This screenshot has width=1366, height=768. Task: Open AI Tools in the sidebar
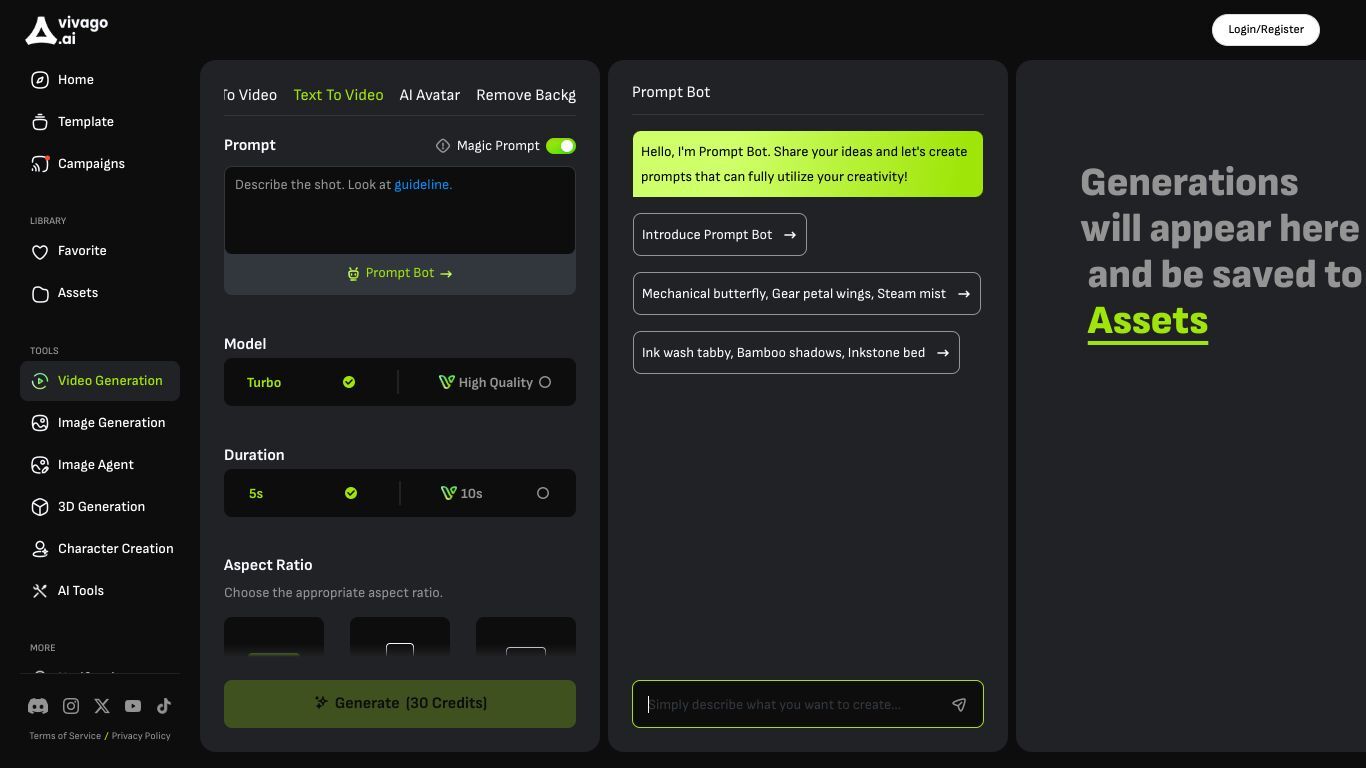[x=100, y=591]
